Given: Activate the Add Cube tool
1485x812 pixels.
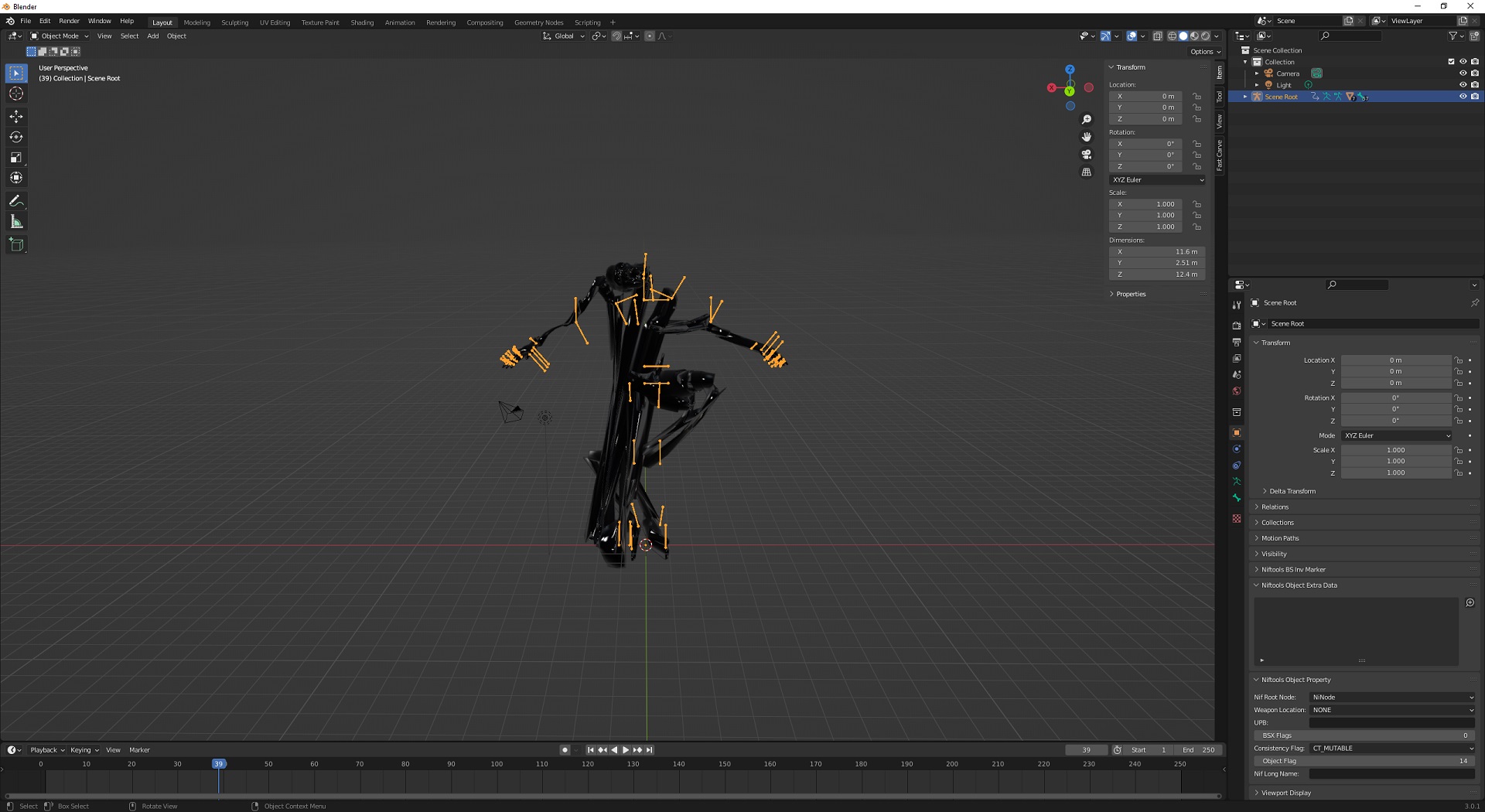Looking at the screenshot, I should click(15, 244).
